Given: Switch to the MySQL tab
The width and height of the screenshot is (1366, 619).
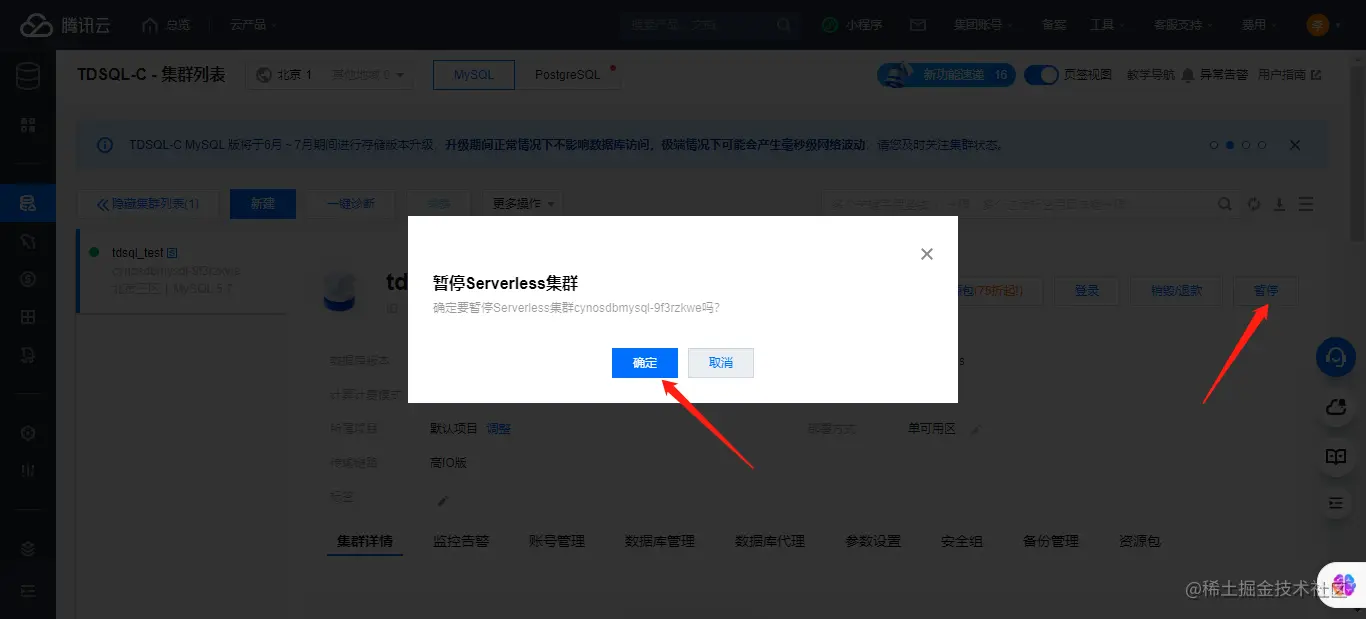Looking at the screenshot, I should [x=474, y=75].
